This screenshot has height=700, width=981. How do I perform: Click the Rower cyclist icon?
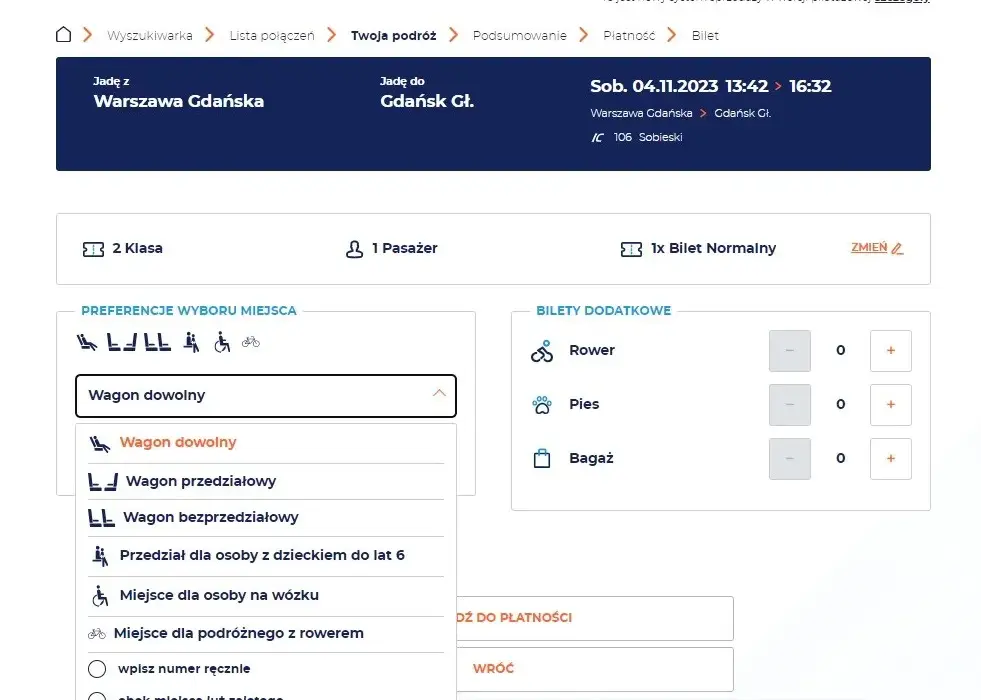coord(542,351)
